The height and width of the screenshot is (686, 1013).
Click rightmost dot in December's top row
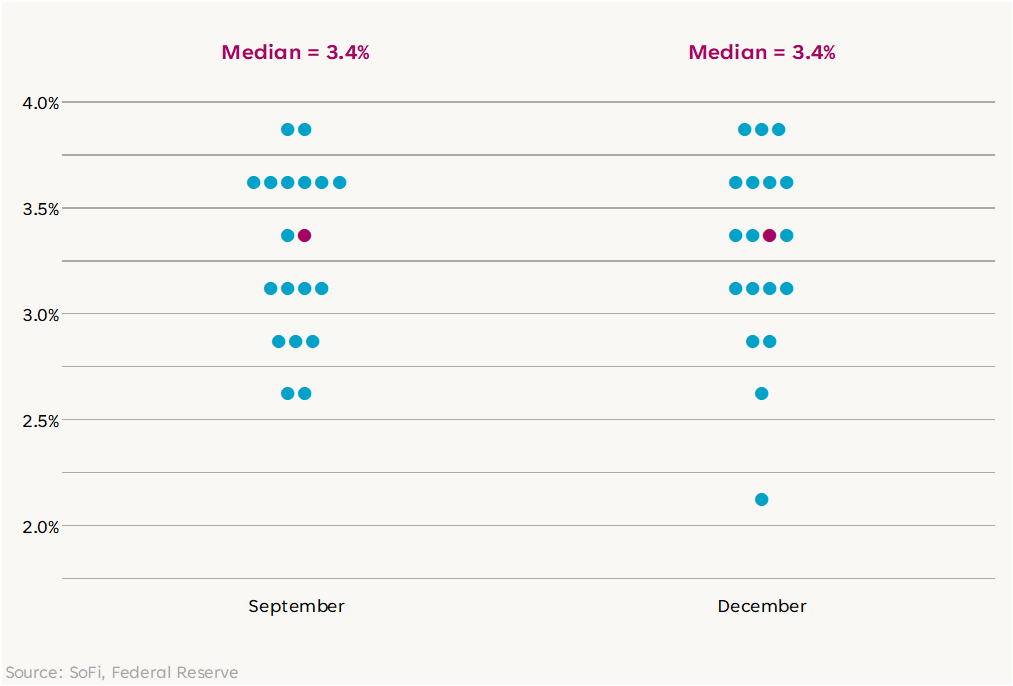point(778,129)
